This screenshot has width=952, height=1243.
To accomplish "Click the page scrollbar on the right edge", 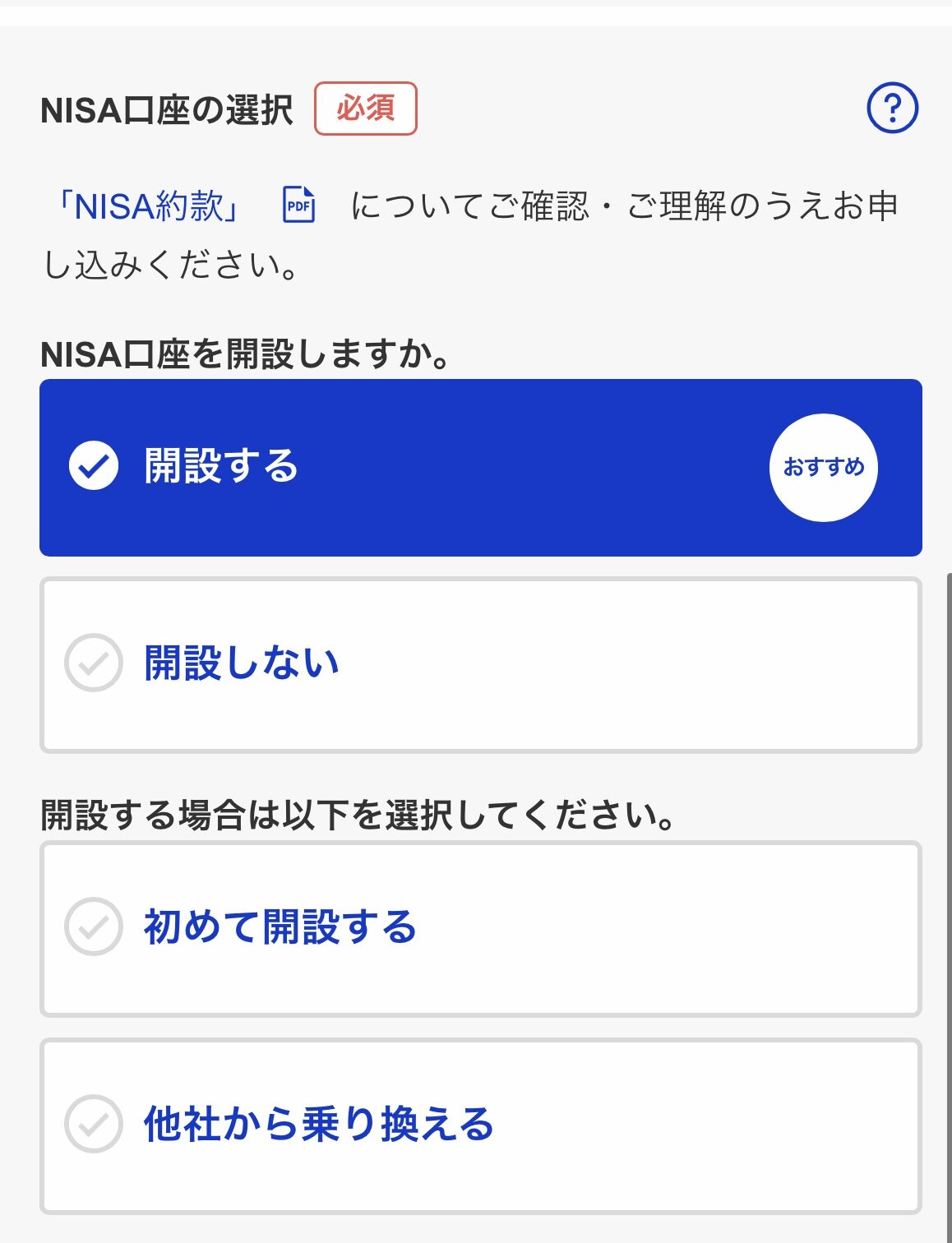I will tap(948, 822).
